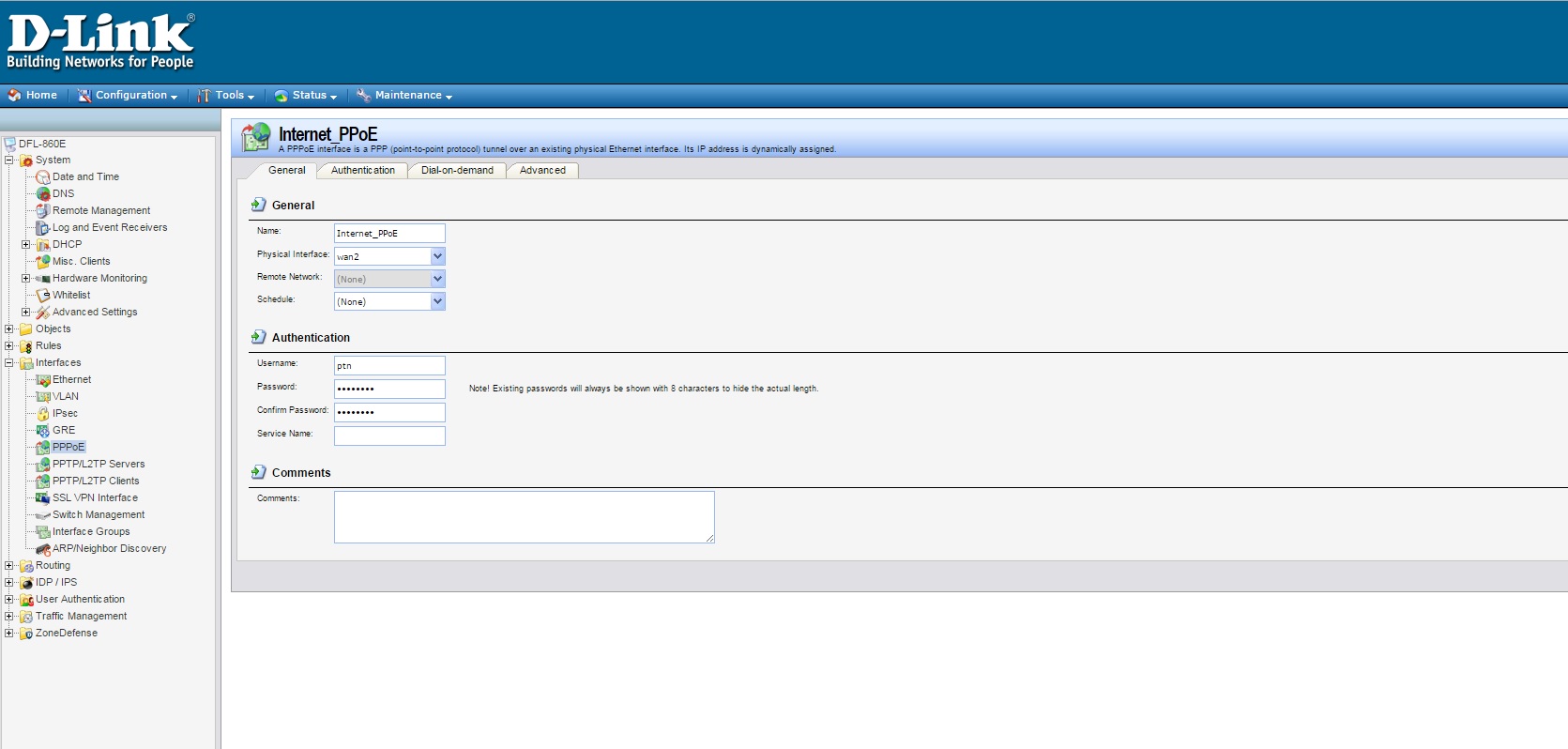Click the D-Link logo

tap(100, 41)
